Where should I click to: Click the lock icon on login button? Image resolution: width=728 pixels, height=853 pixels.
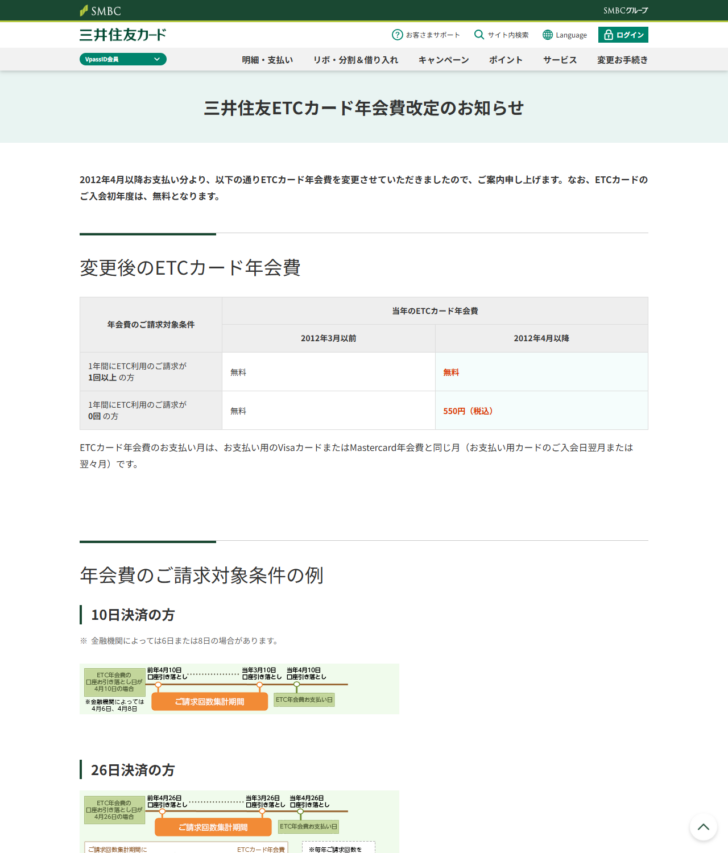click(608, 35)
